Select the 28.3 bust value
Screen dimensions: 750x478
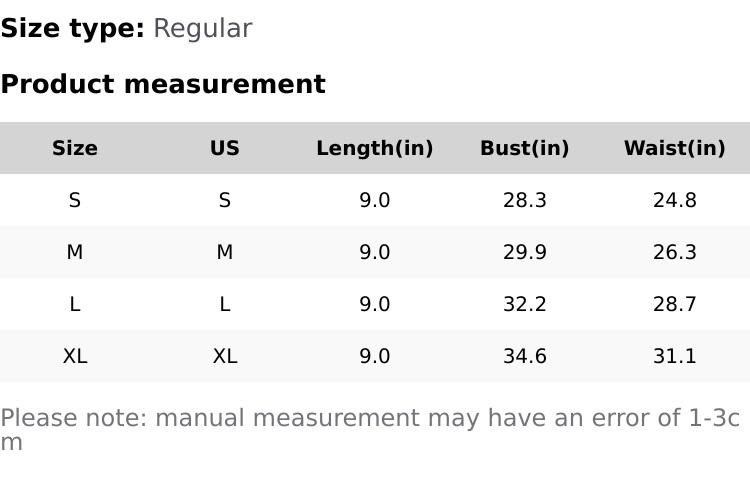[524, 200]
